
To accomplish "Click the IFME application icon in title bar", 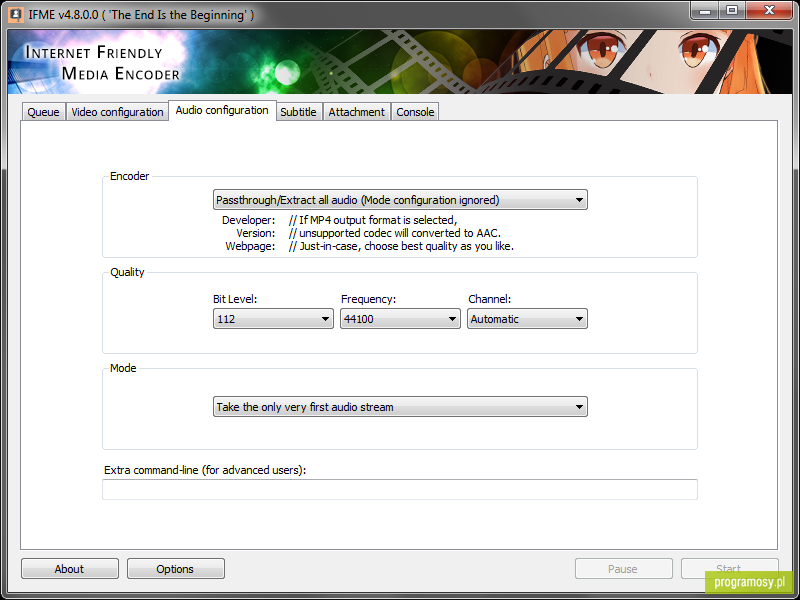I will coord(16,14).
